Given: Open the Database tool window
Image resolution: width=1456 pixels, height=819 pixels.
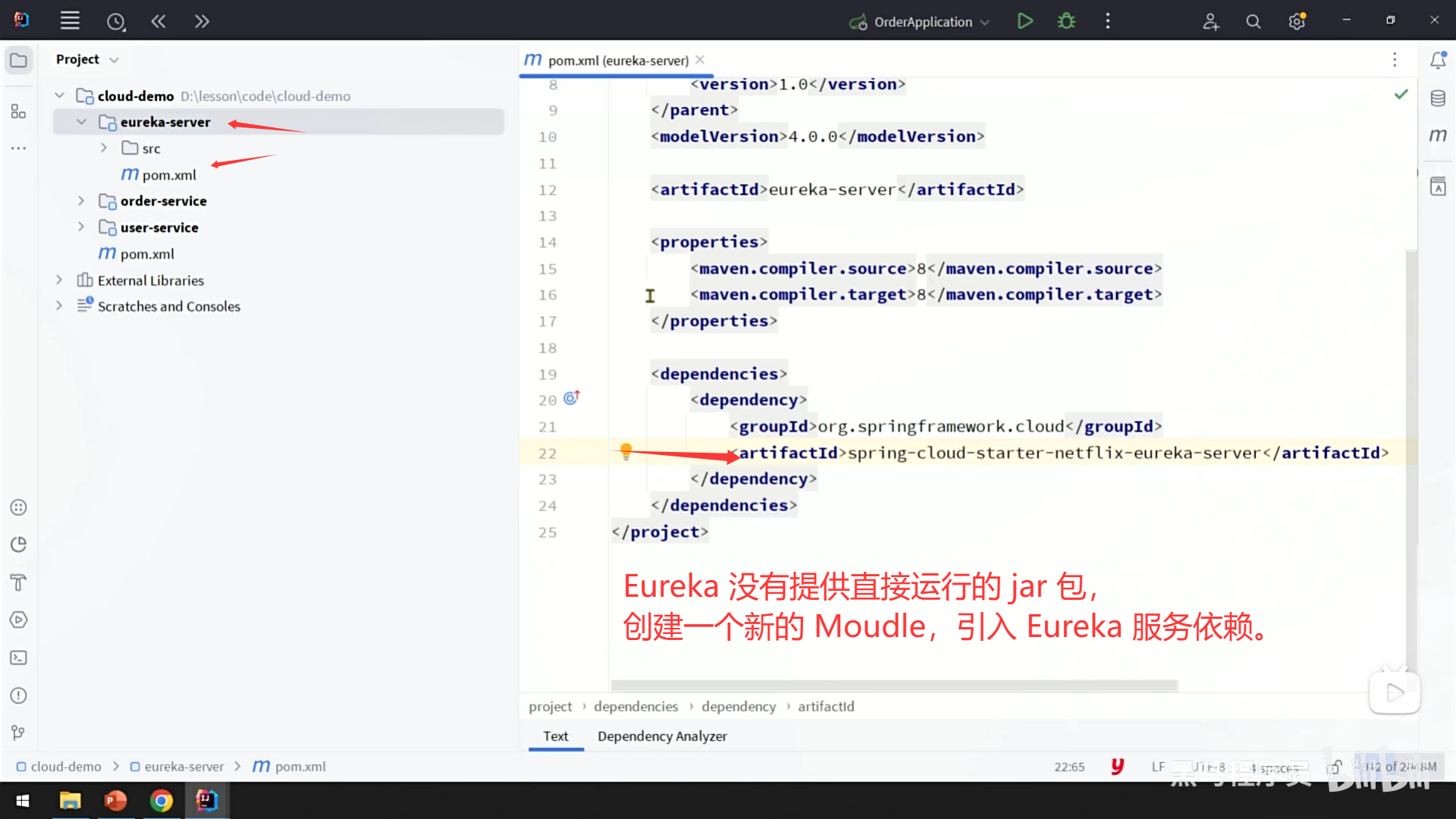Looking at the screenshot, I should click(1438, 99).
